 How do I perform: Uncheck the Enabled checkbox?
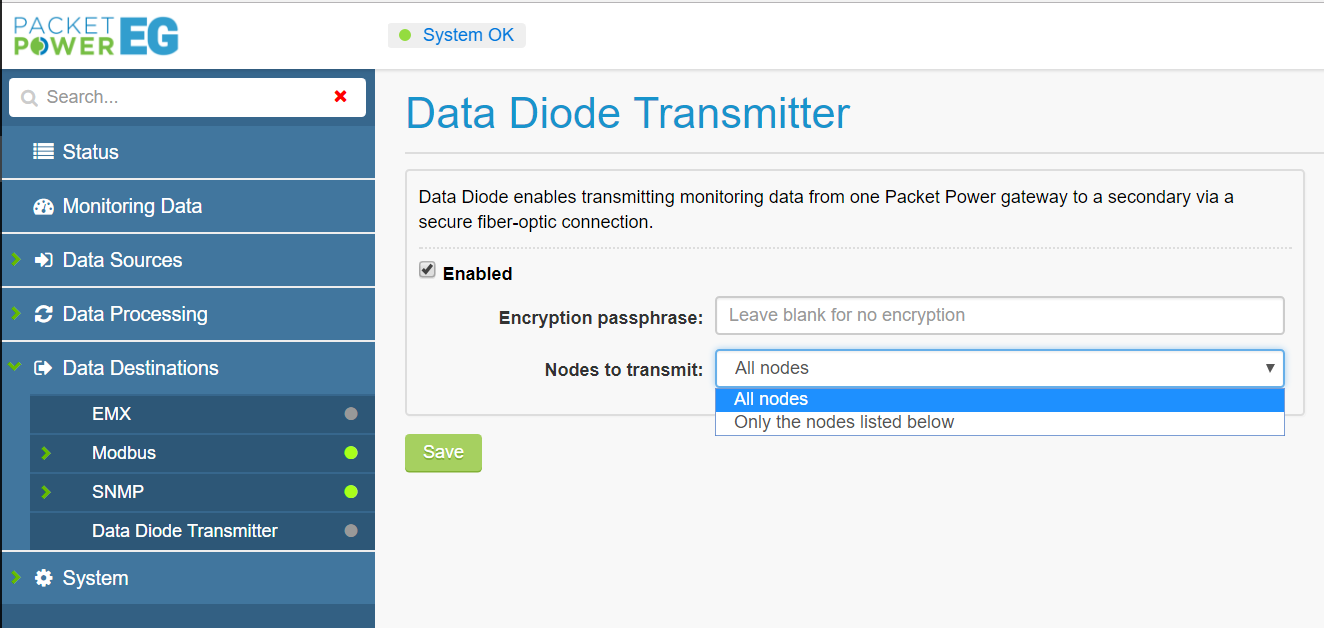click(427, 270)
